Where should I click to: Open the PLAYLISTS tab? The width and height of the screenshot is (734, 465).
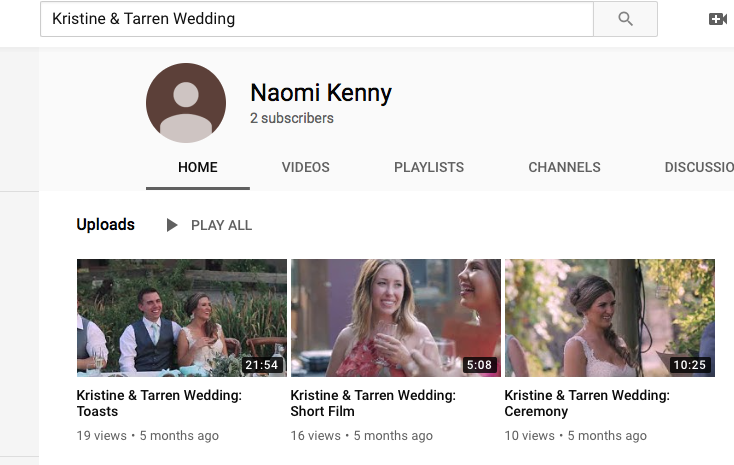pos(429,167)
